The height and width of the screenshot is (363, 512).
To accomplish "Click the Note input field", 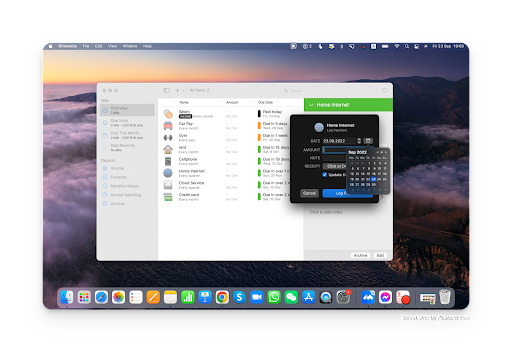I will (x=335, y=158).
